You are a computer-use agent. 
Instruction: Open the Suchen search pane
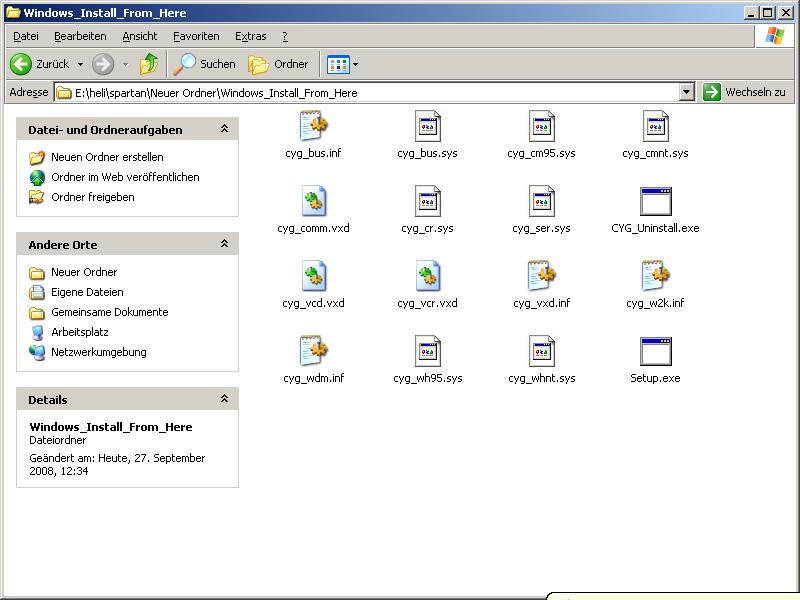tap(205, 64)
